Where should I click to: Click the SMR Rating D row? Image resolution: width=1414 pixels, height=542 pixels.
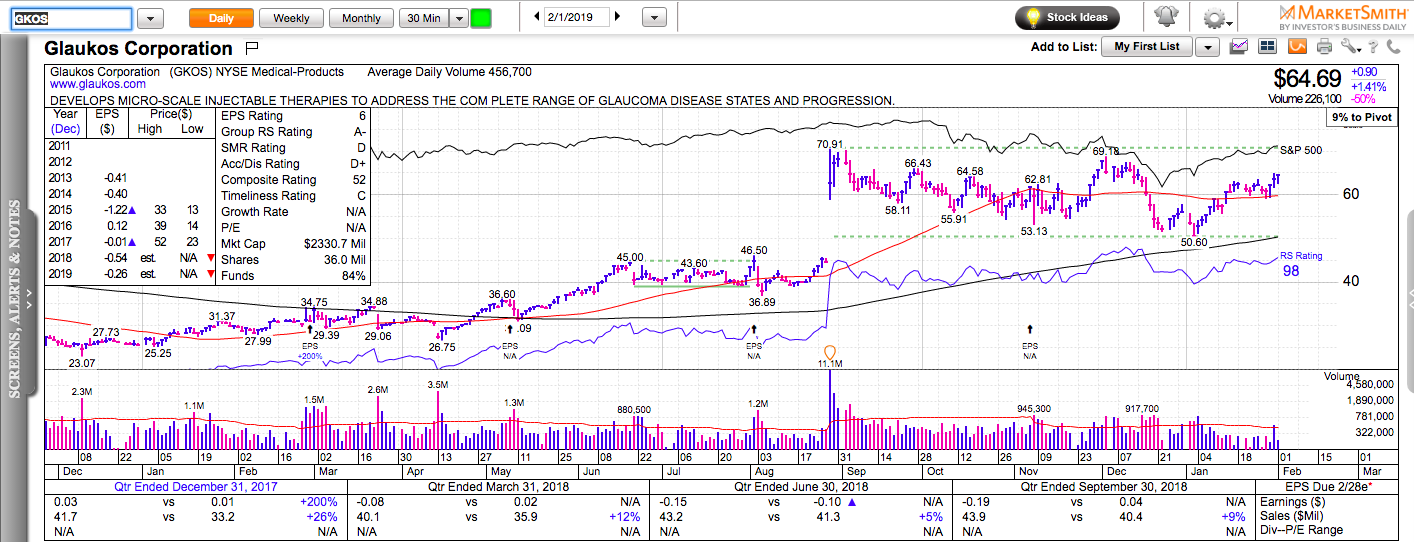[x=294, y=148]
